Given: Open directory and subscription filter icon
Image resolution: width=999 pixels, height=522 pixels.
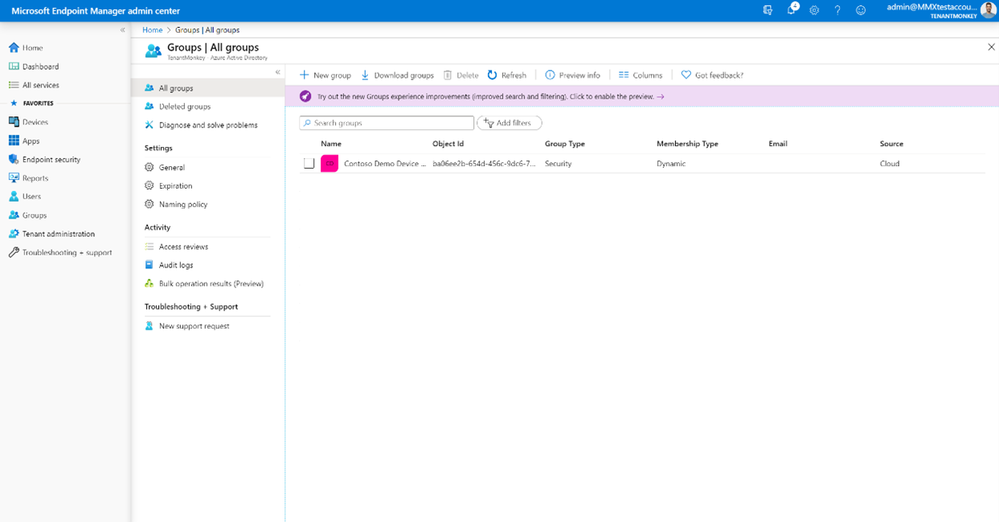Looking at the screenshot, I should (768, 10).
